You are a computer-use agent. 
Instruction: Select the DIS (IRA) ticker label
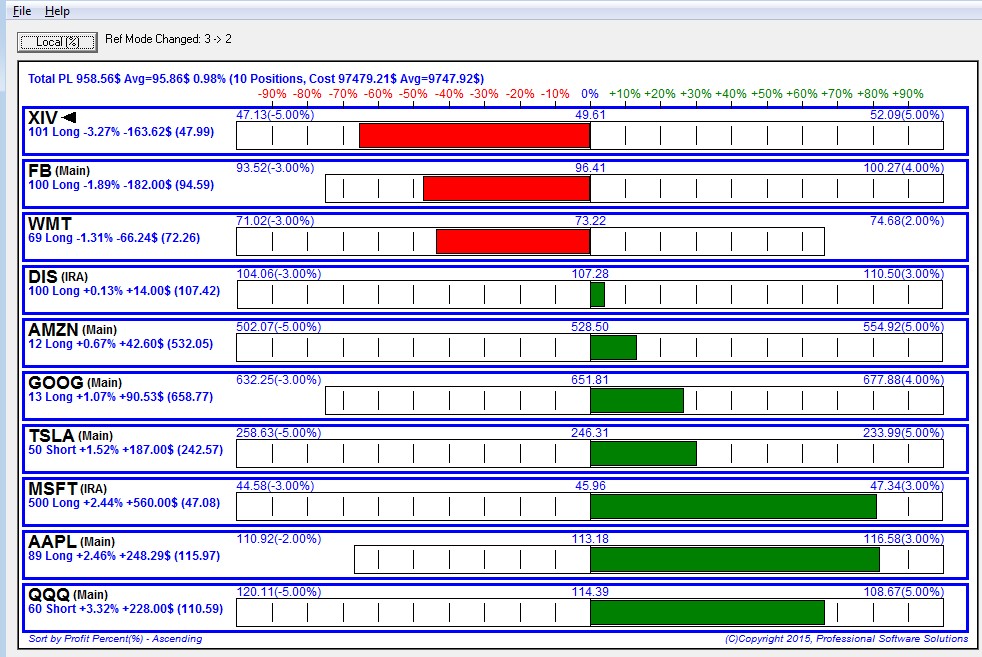point(58,276)
